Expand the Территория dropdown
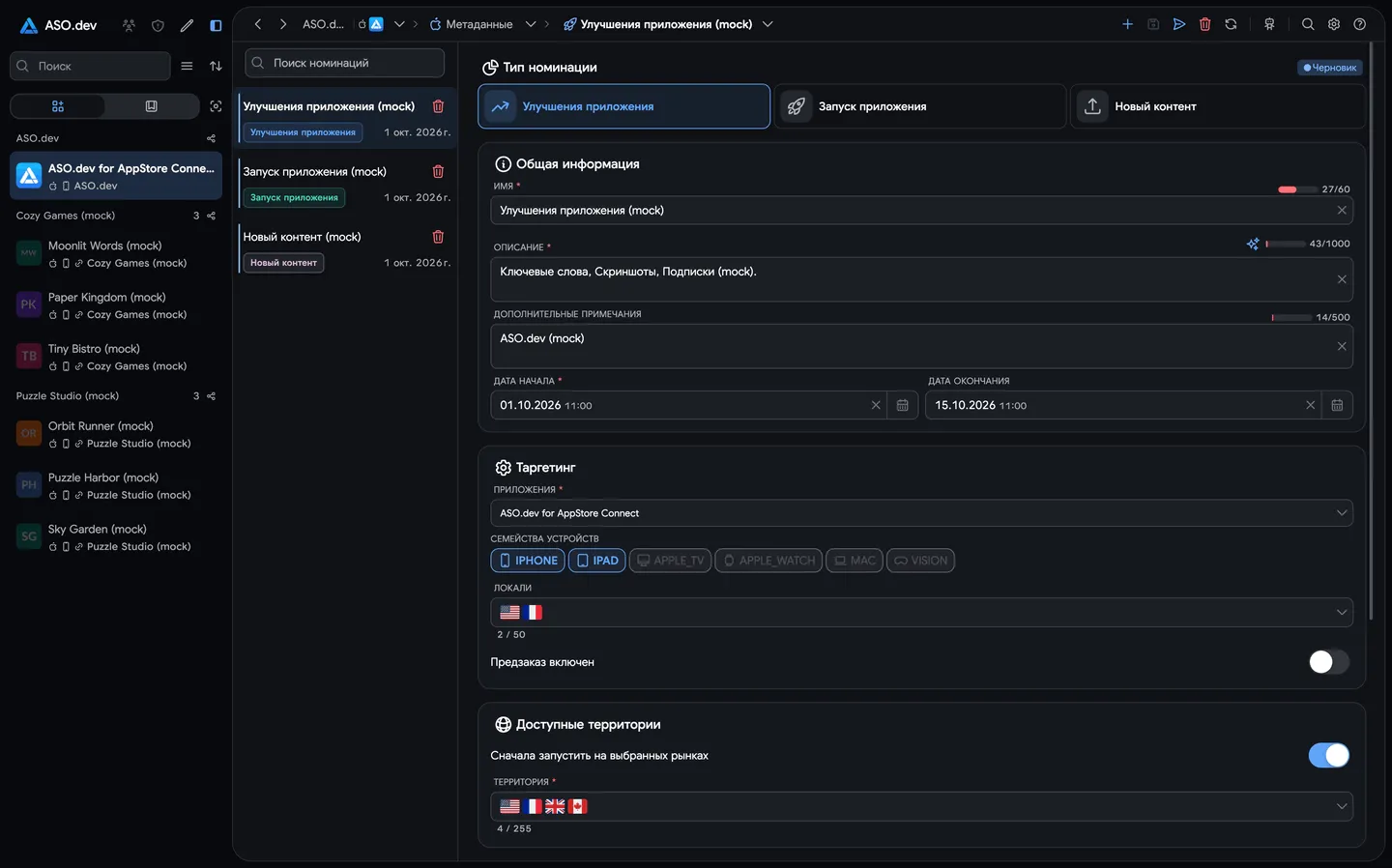1392x868 pixels. pos(921,806)
